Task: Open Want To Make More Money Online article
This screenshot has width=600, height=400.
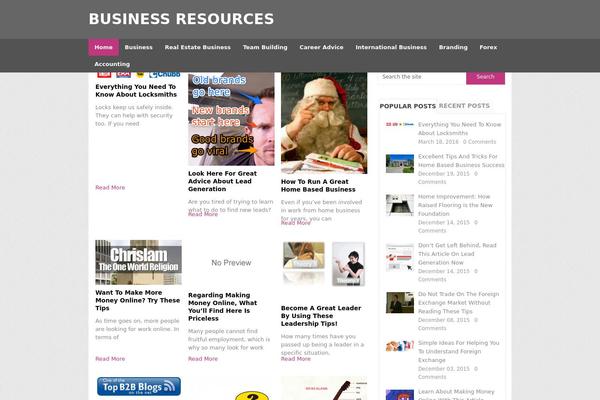Action: click(137, 300)
